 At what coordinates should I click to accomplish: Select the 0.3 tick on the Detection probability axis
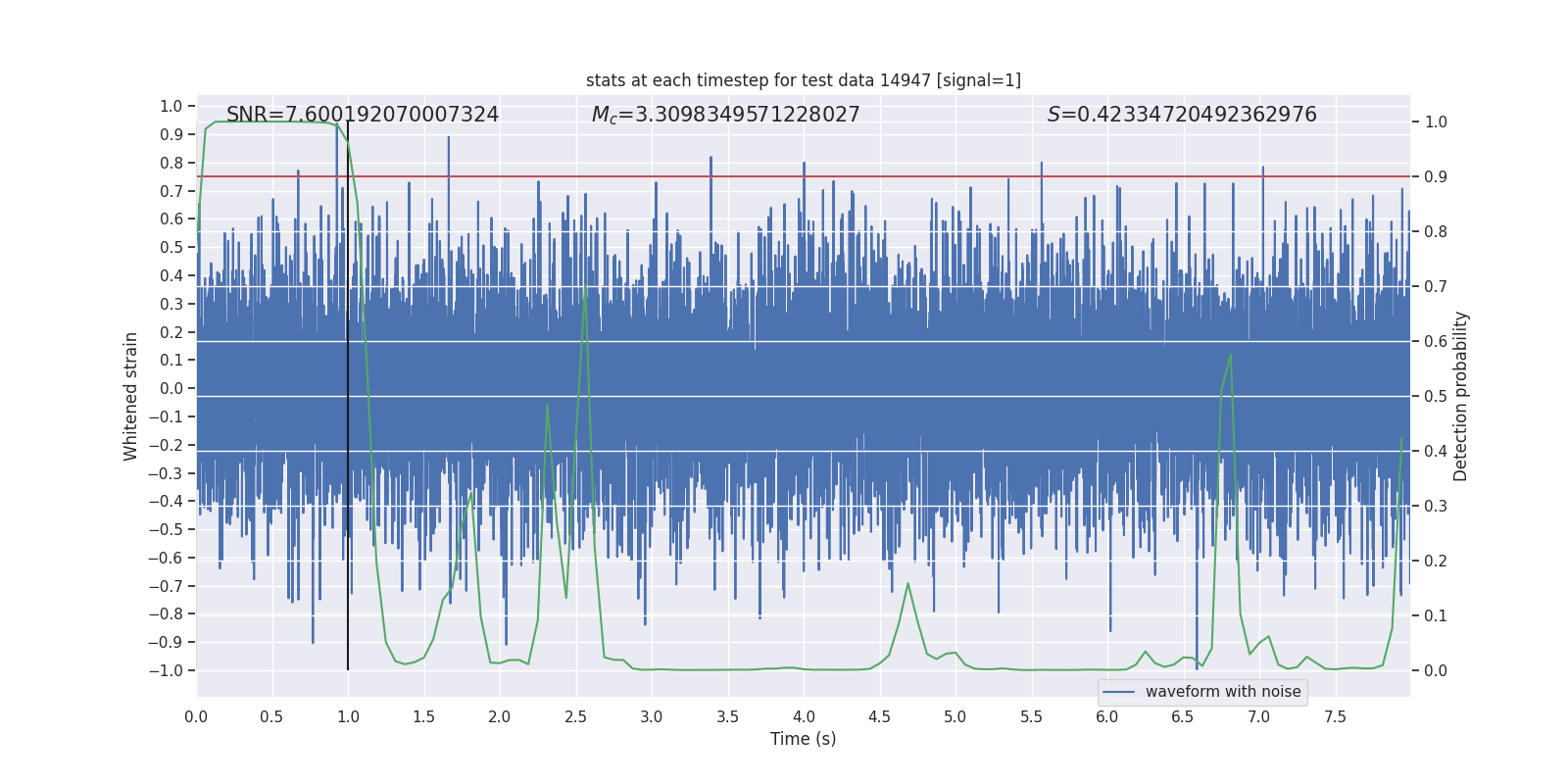pyautogui.click(x=1436, y=506)
